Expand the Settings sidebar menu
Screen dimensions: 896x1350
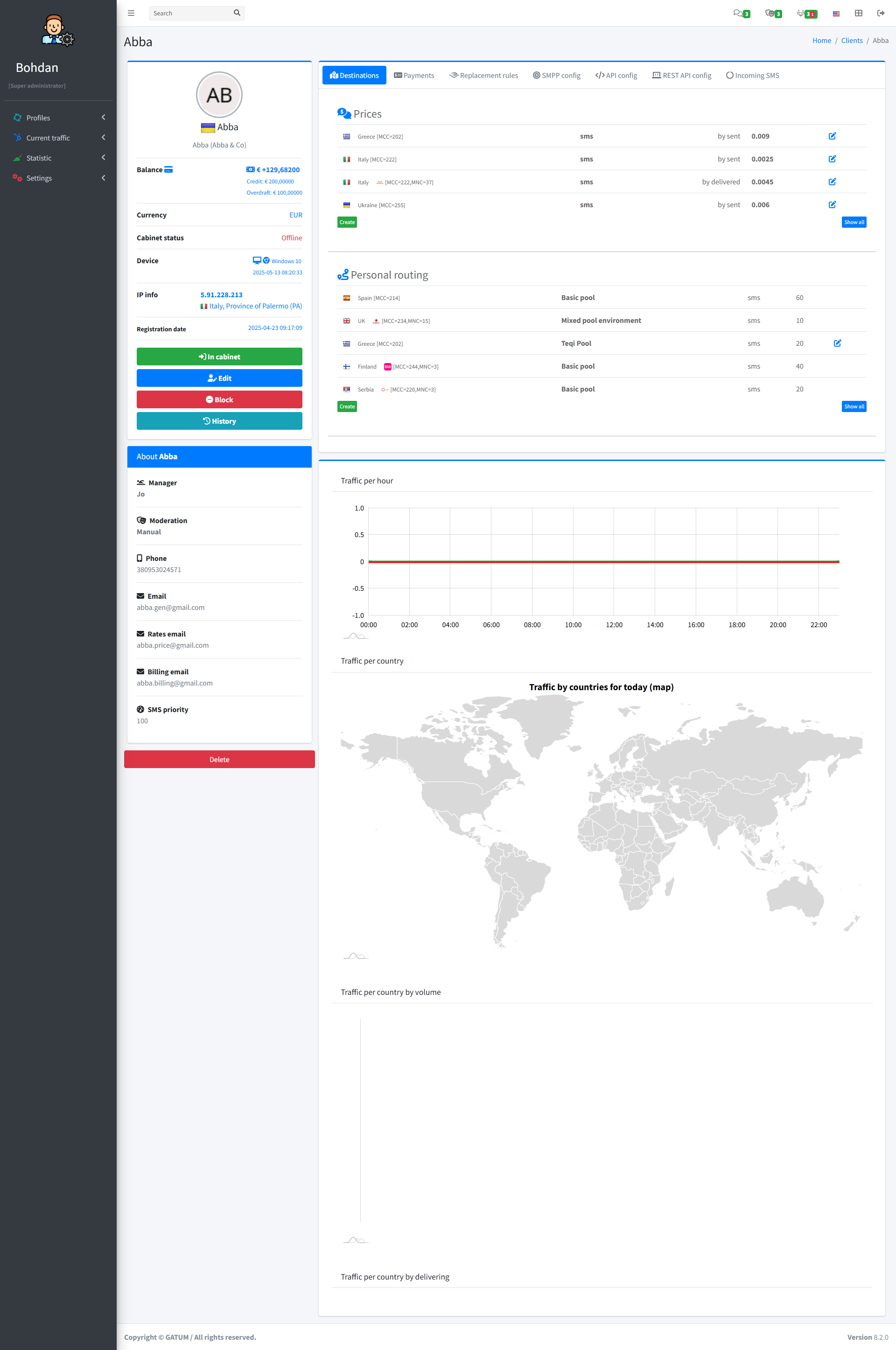click(57, 178)
